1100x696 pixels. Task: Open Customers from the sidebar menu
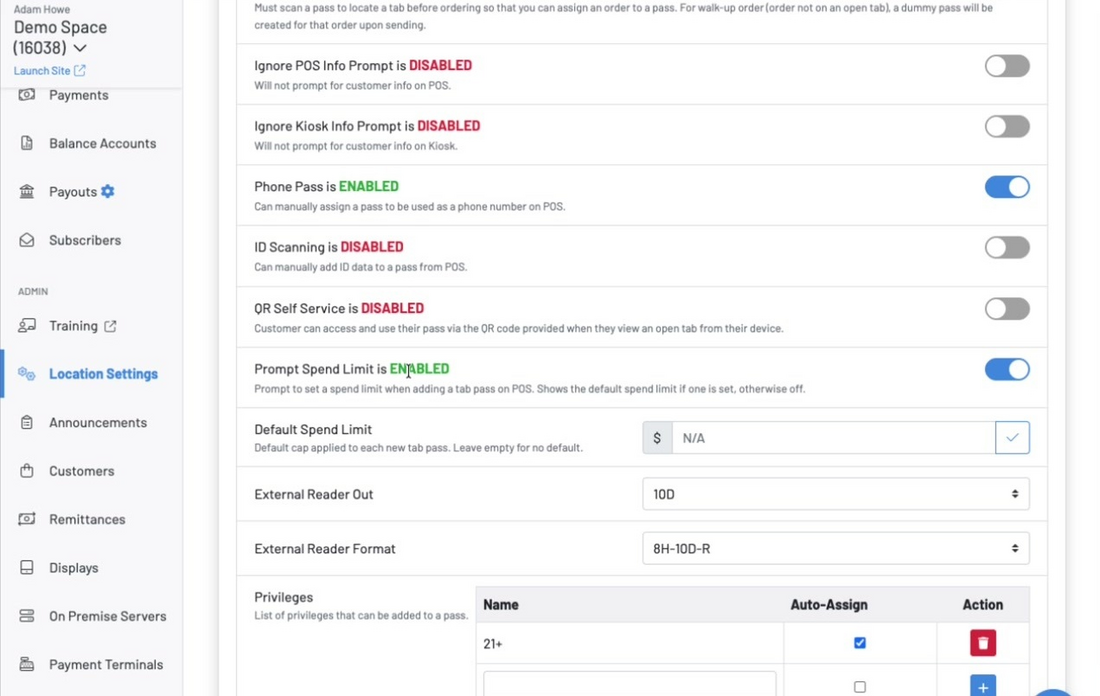coord(81,471)
